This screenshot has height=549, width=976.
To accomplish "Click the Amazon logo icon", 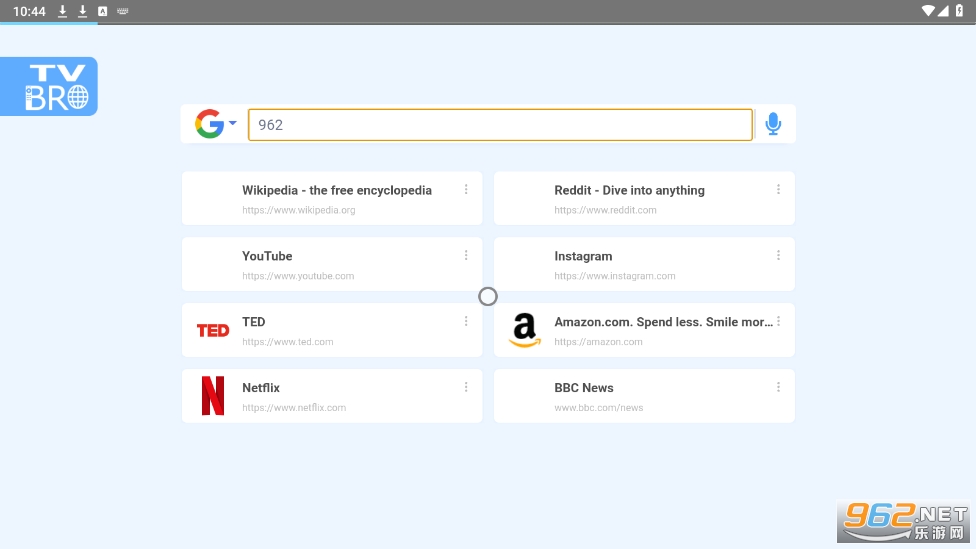I will coord(525,330).
